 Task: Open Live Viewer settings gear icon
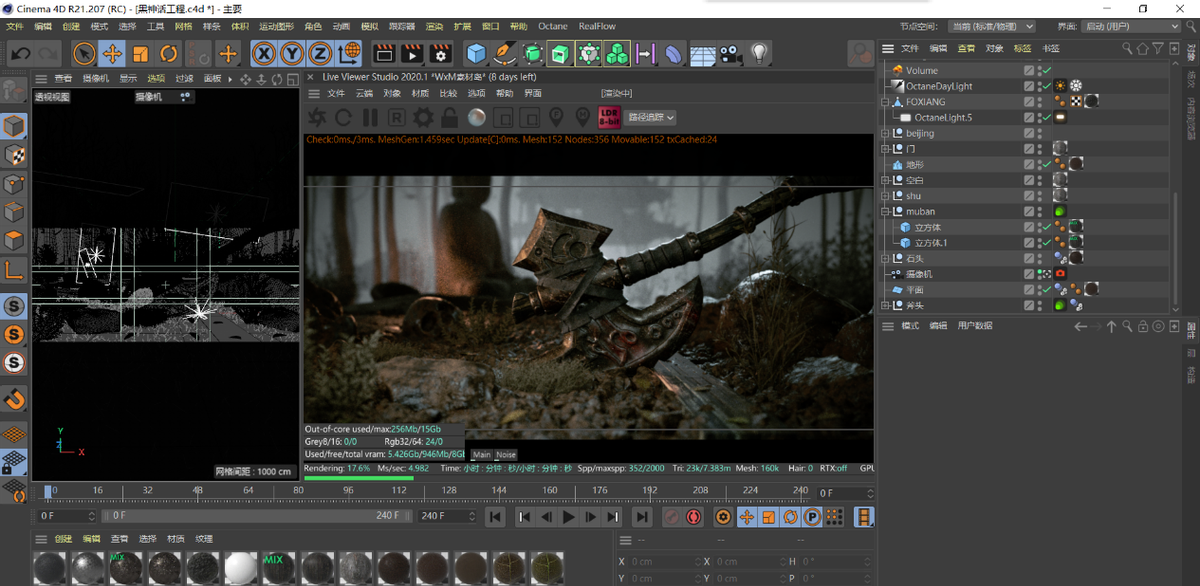(x=423, y=118)
